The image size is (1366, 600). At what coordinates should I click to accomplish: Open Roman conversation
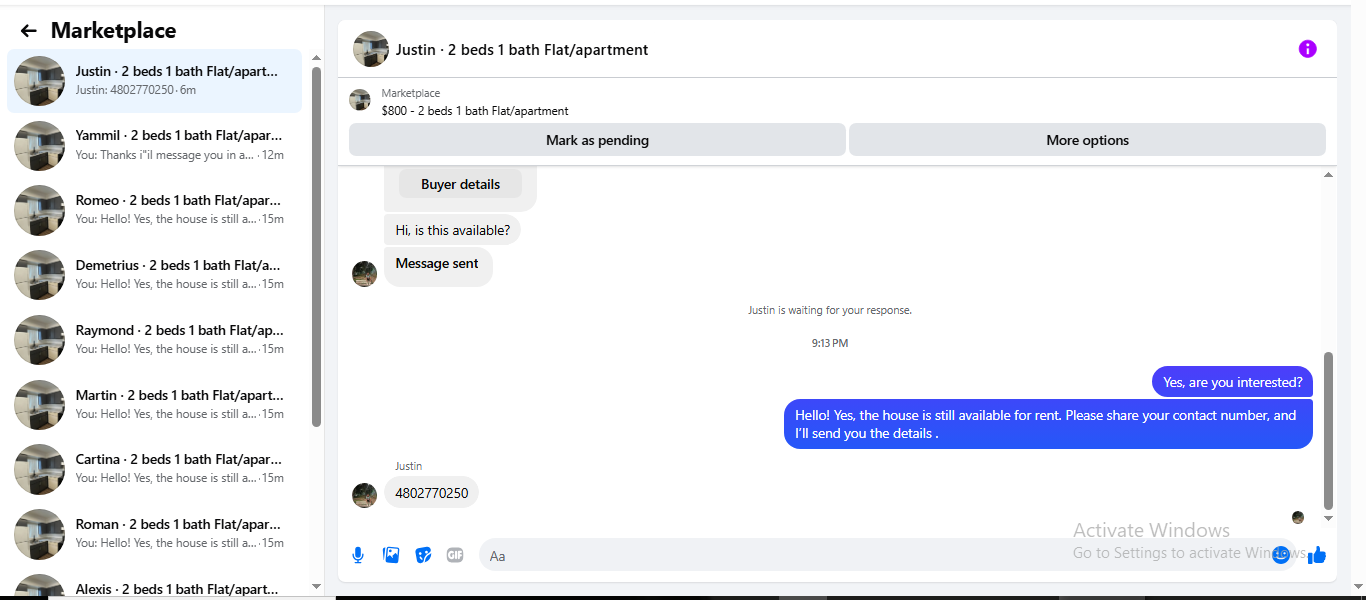154,534
